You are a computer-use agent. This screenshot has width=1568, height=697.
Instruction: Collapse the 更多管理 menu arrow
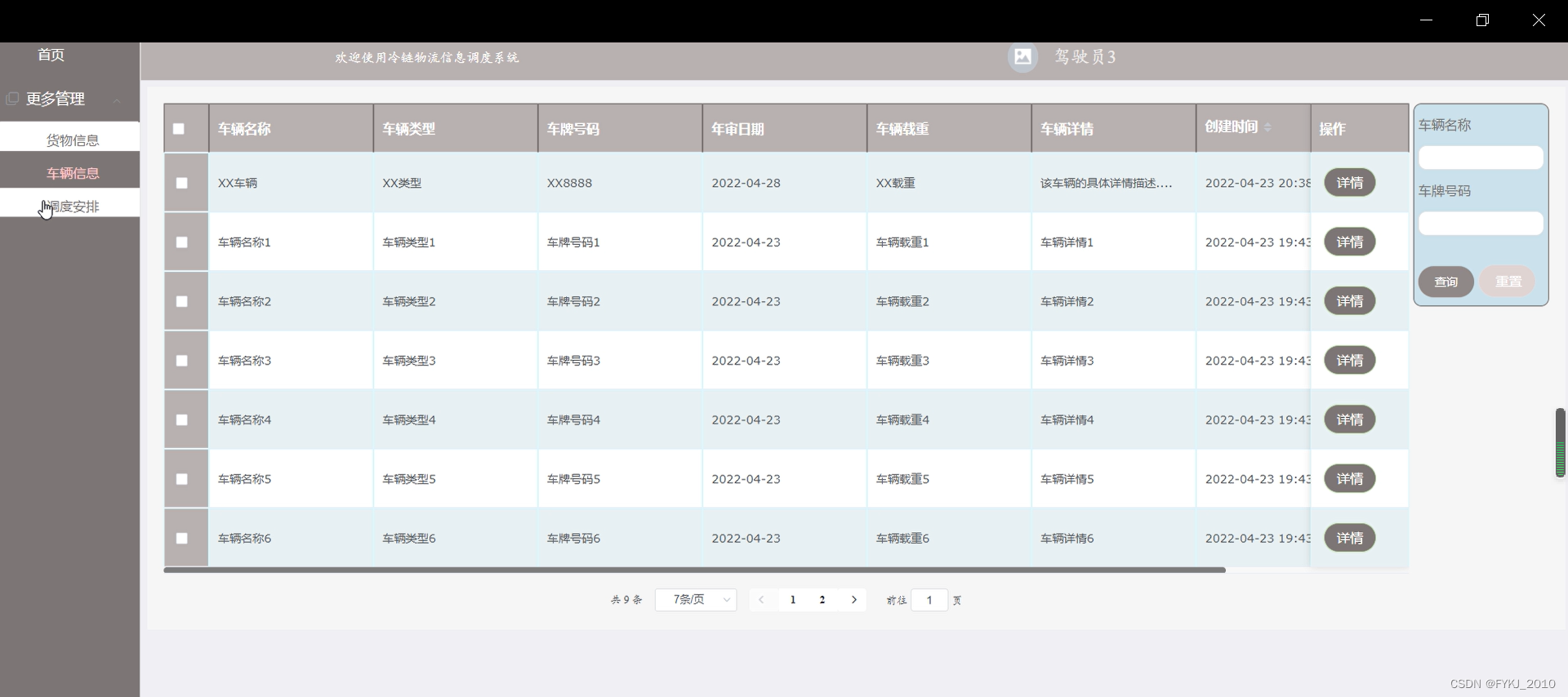(118, 100)
